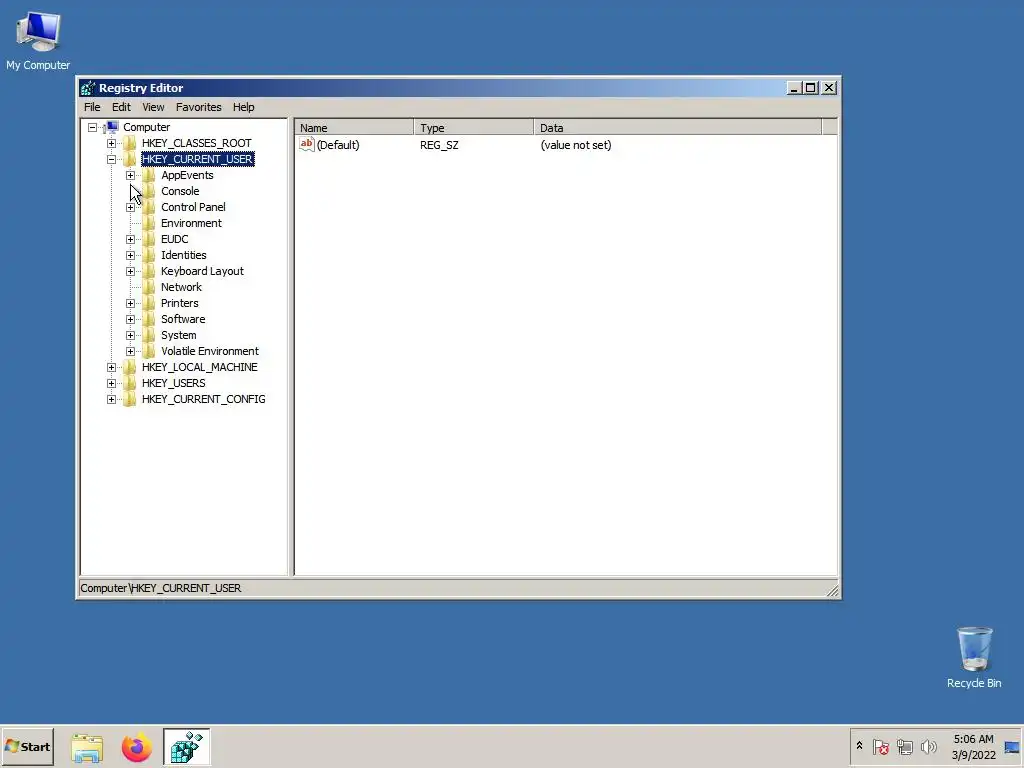The image size is (1024, 768).
Task: Click the REG_SZ type cell
Action: (x=439, y=145)
